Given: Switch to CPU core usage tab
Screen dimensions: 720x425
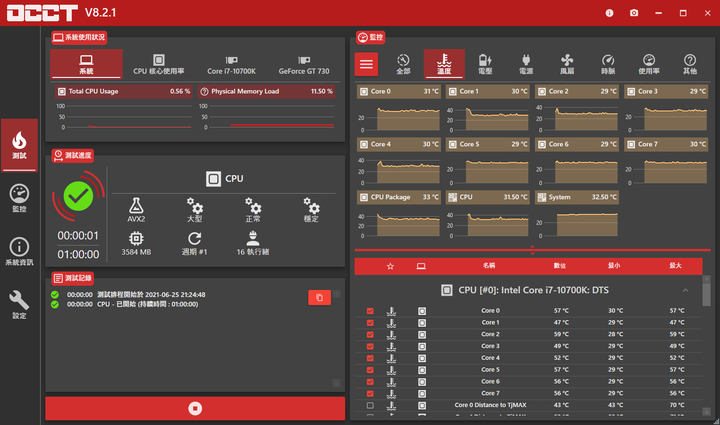Looking at the screenshot, I should [x=159, y=64].
